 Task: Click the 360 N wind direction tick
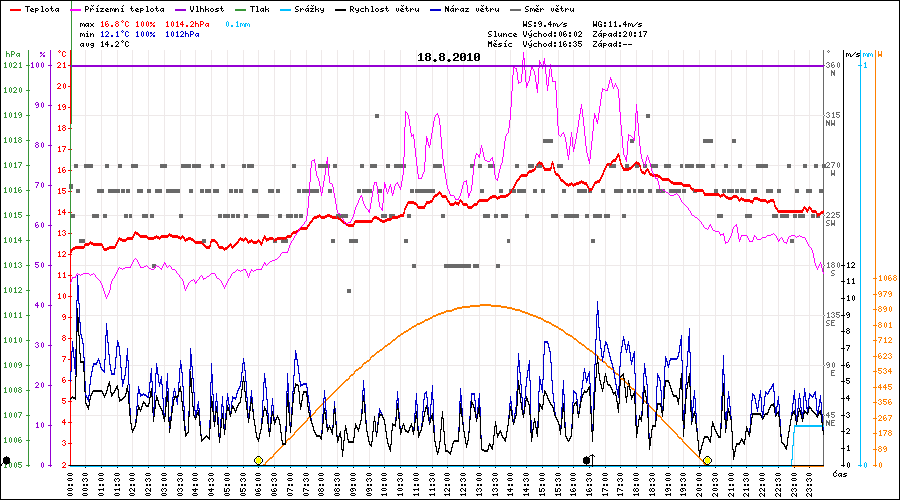point(833,69)
